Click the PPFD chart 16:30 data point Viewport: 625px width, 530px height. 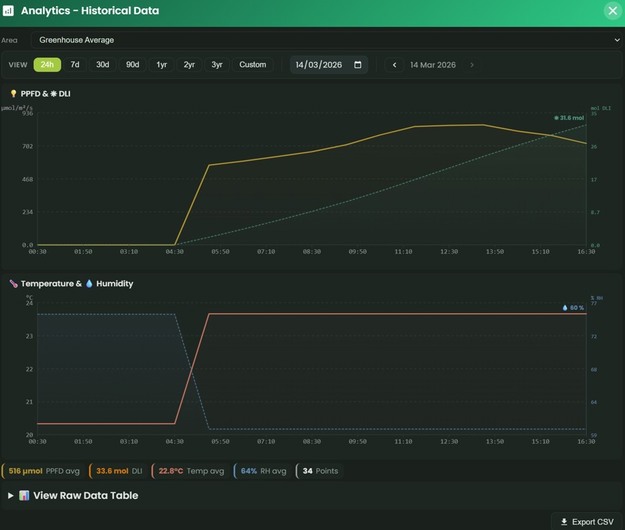tap(587, 144)
